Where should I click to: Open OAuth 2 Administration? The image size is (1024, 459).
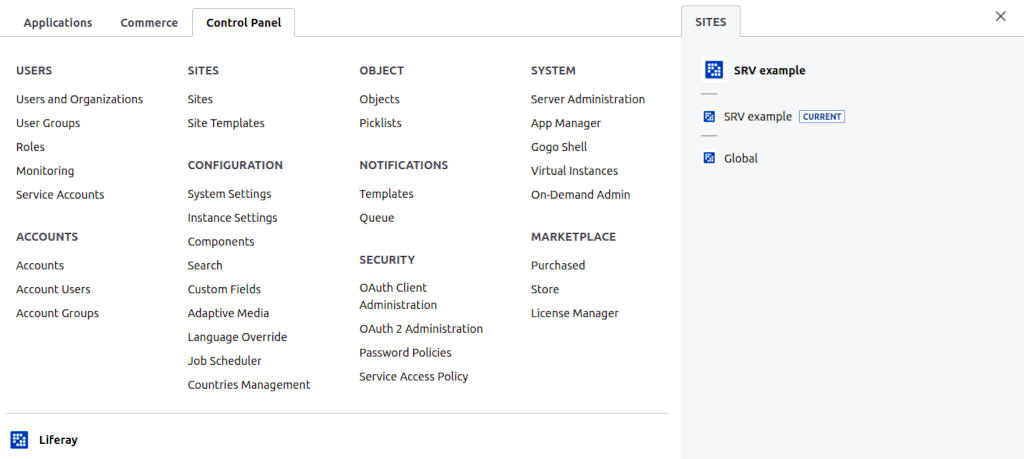421,328
